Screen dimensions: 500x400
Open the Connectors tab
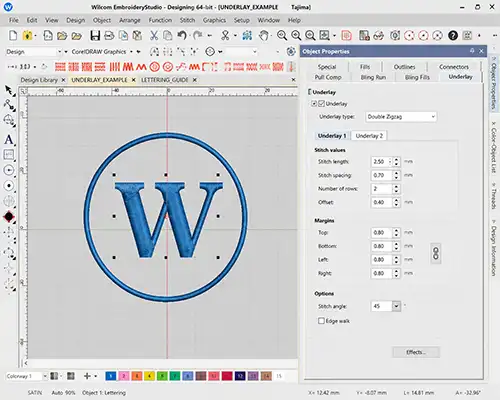(454, 67)
